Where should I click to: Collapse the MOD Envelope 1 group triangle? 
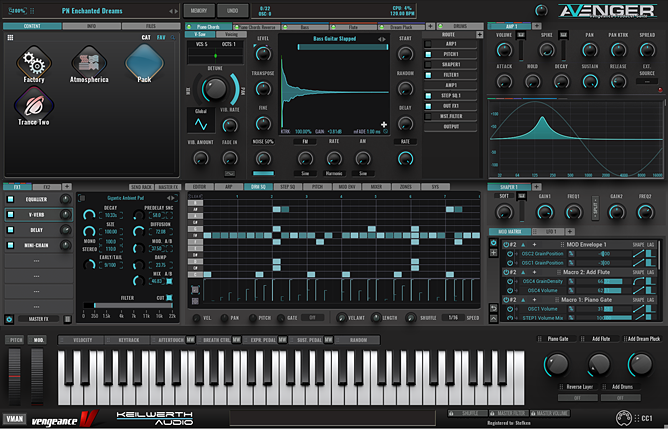[523, 245]
